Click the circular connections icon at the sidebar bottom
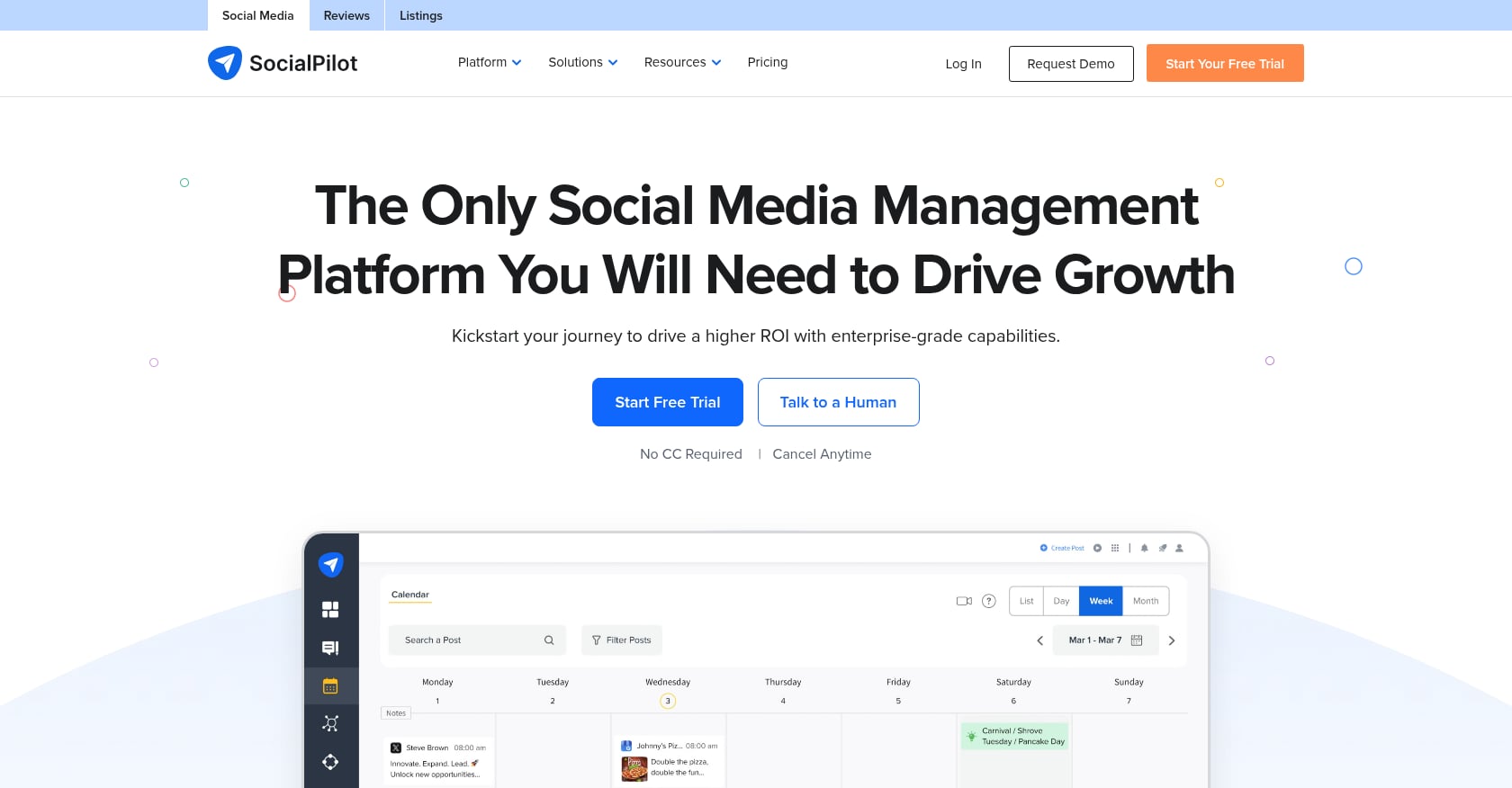Viewport: 1512px width, 788px height. tap(330, 762)
